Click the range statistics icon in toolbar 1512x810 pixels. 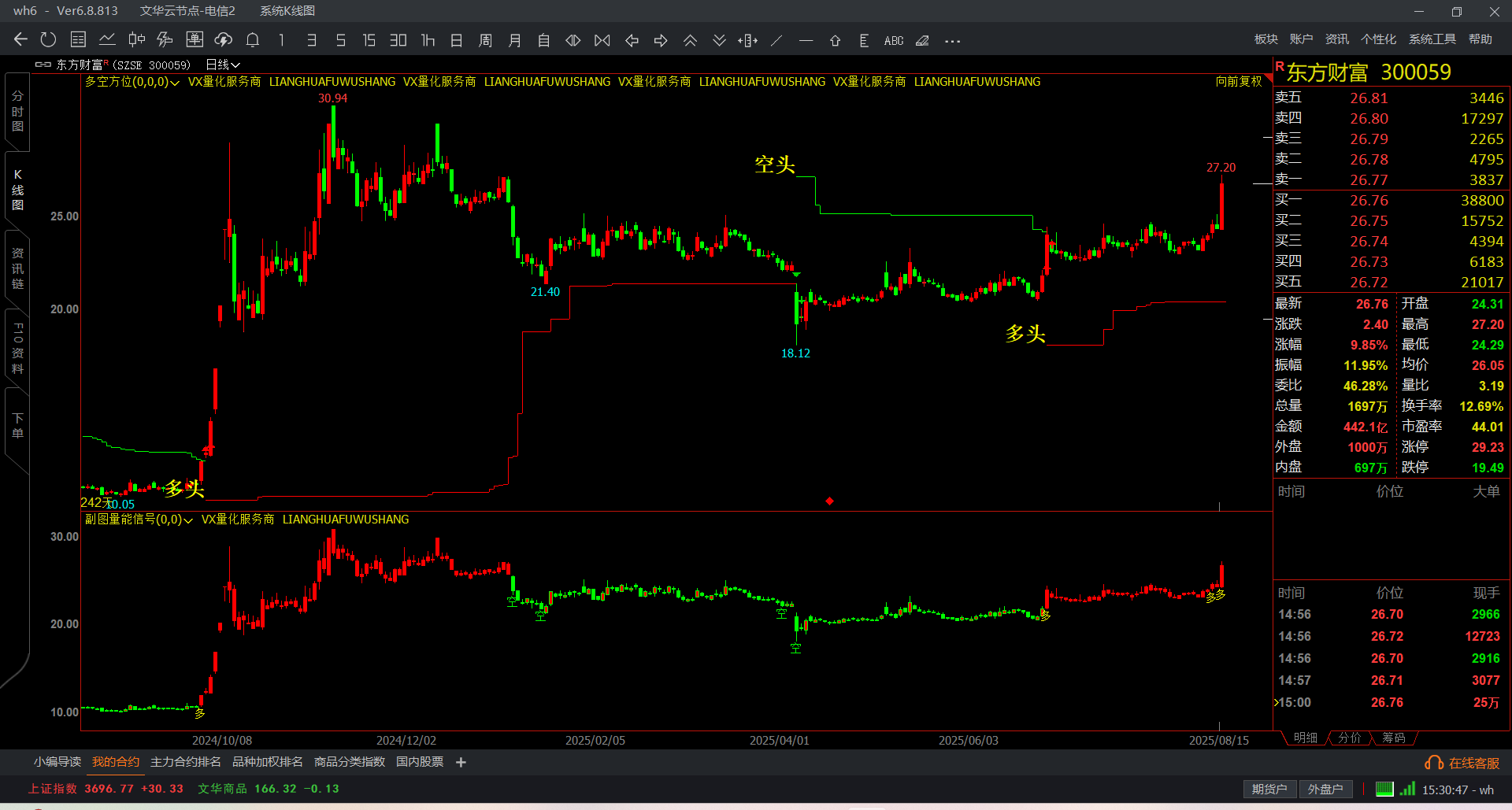(x=748, y=40)
